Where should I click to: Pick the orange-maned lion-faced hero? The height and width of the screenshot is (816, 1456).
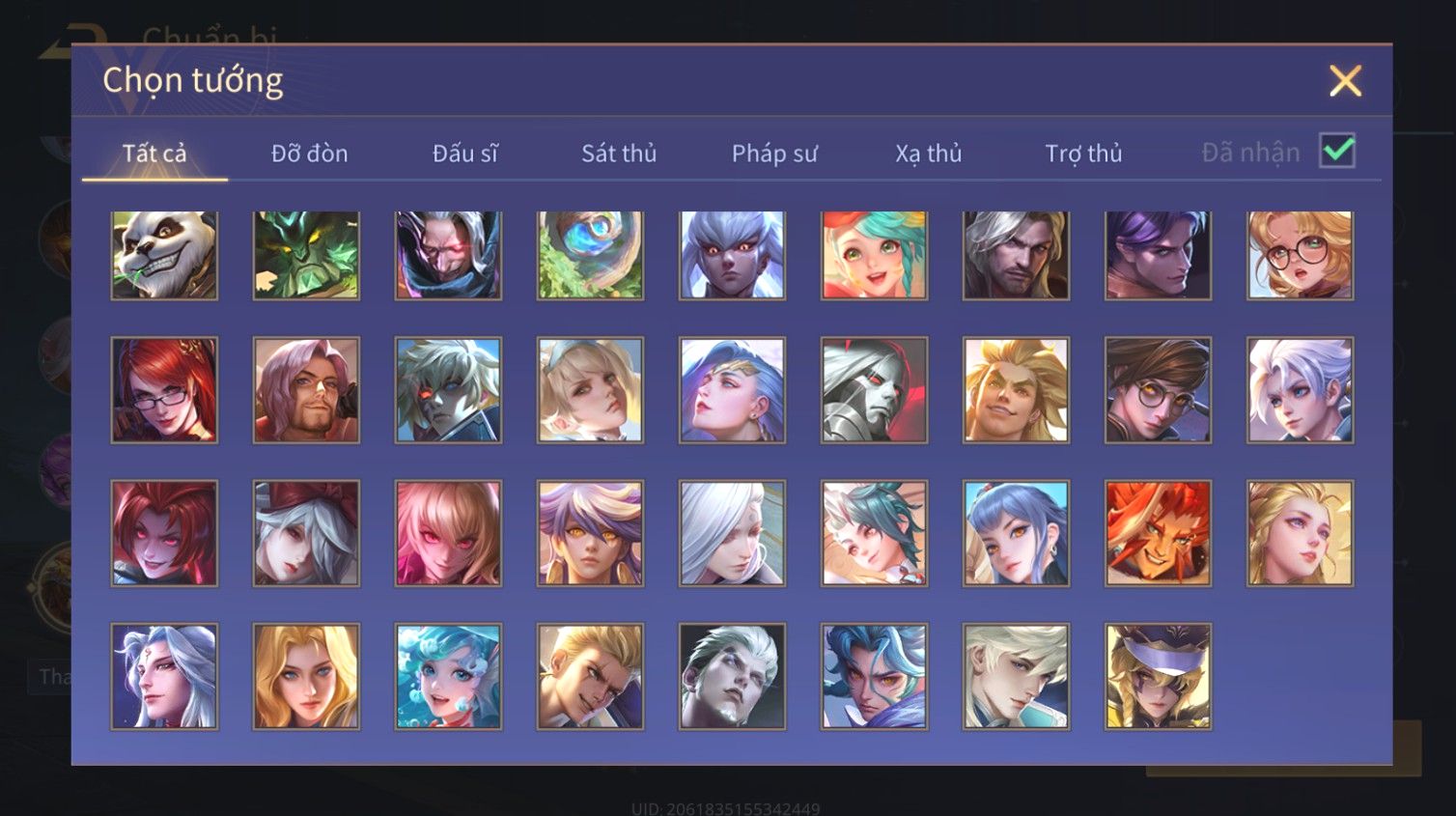click(x=1158, y=533)
